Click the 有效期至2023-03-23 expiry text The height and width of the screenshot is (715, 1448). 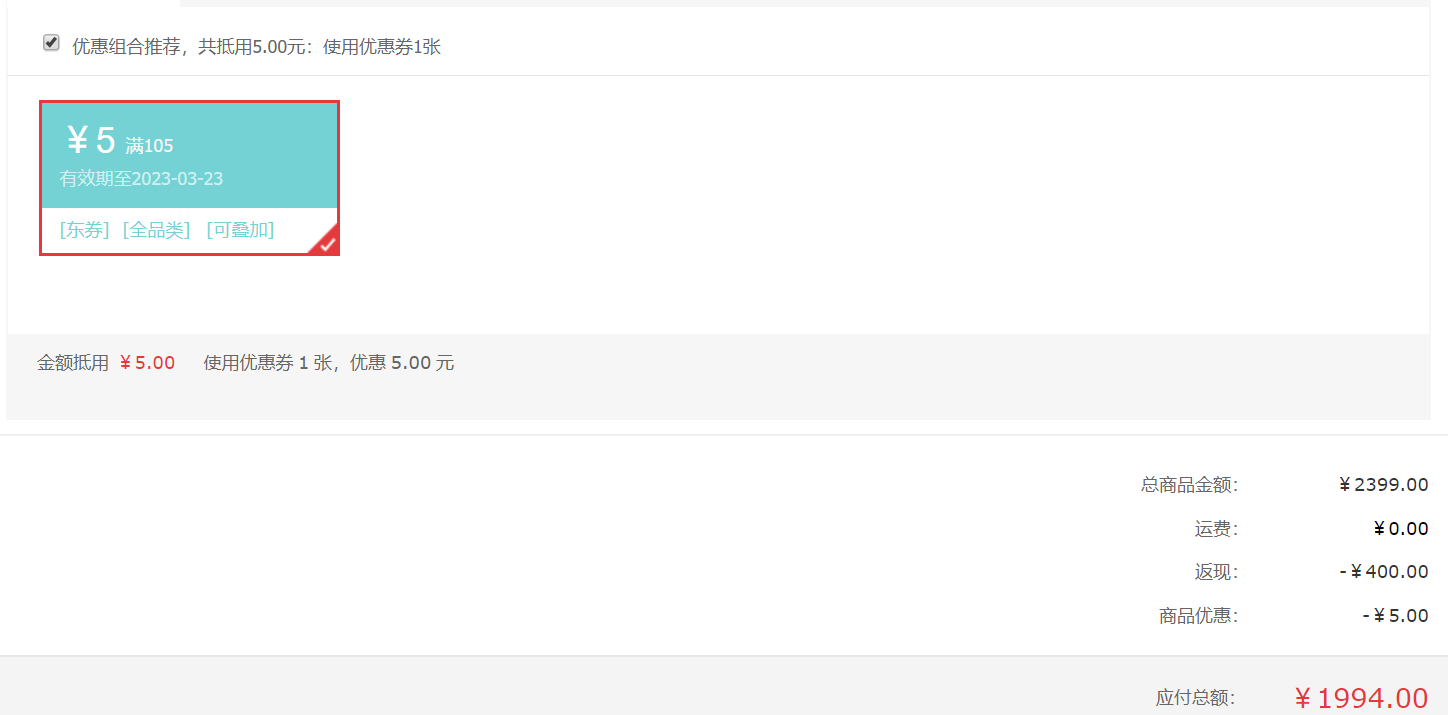pyautogui.click(x=141, y=179)
